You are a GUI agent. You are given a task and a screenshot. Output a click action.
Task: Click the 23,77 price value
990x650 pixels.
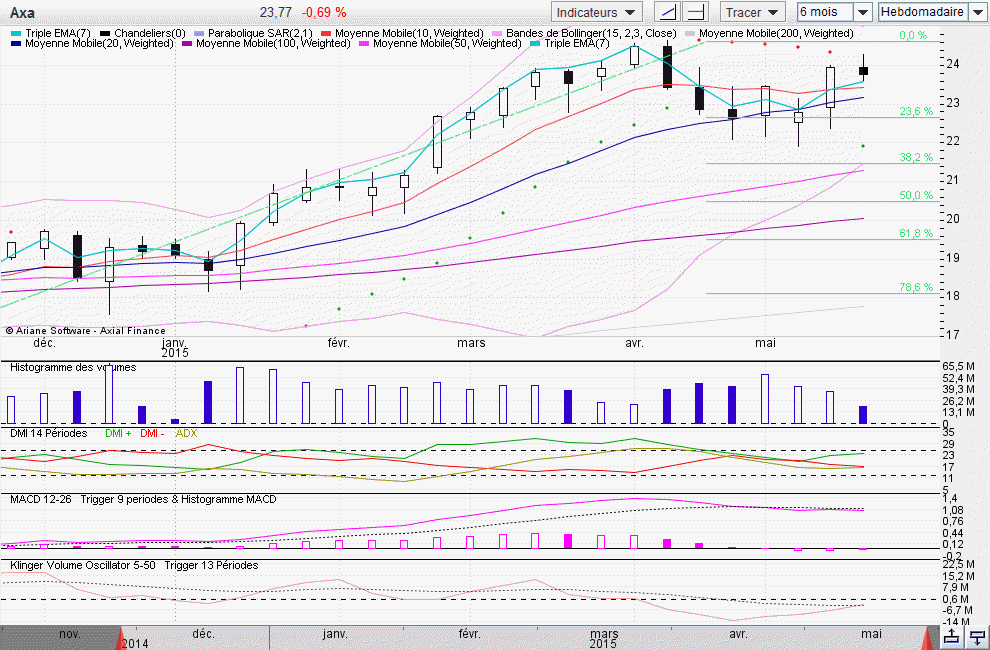click(x=275, y=13)
